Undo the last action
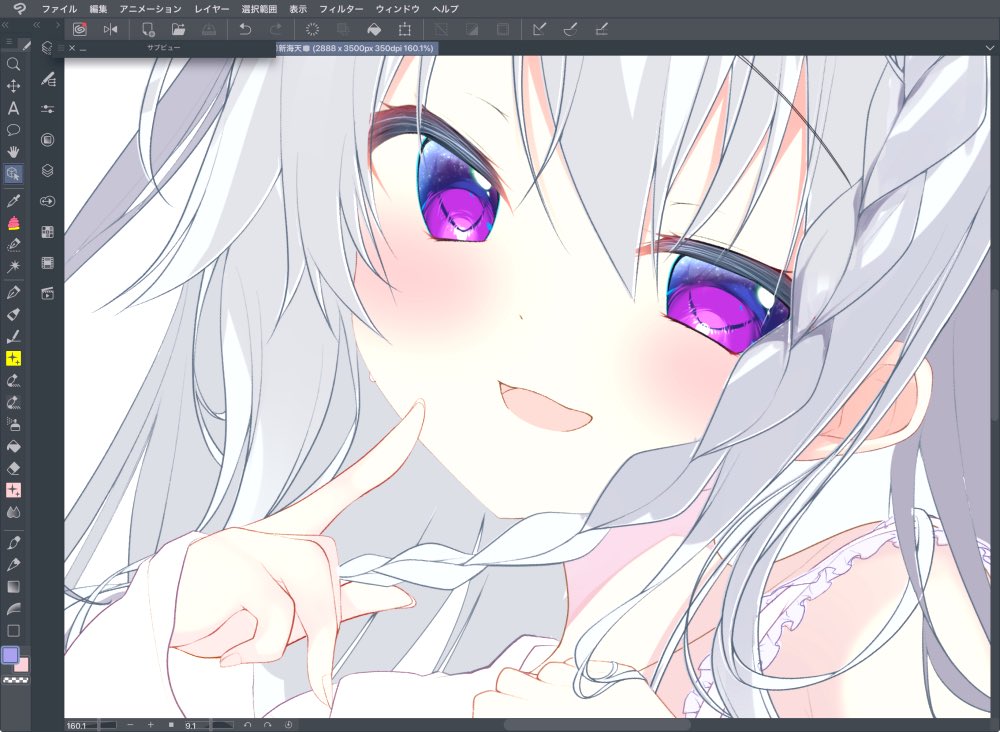Viewport: 1000px width, 732px height. [x=245, y=29]
